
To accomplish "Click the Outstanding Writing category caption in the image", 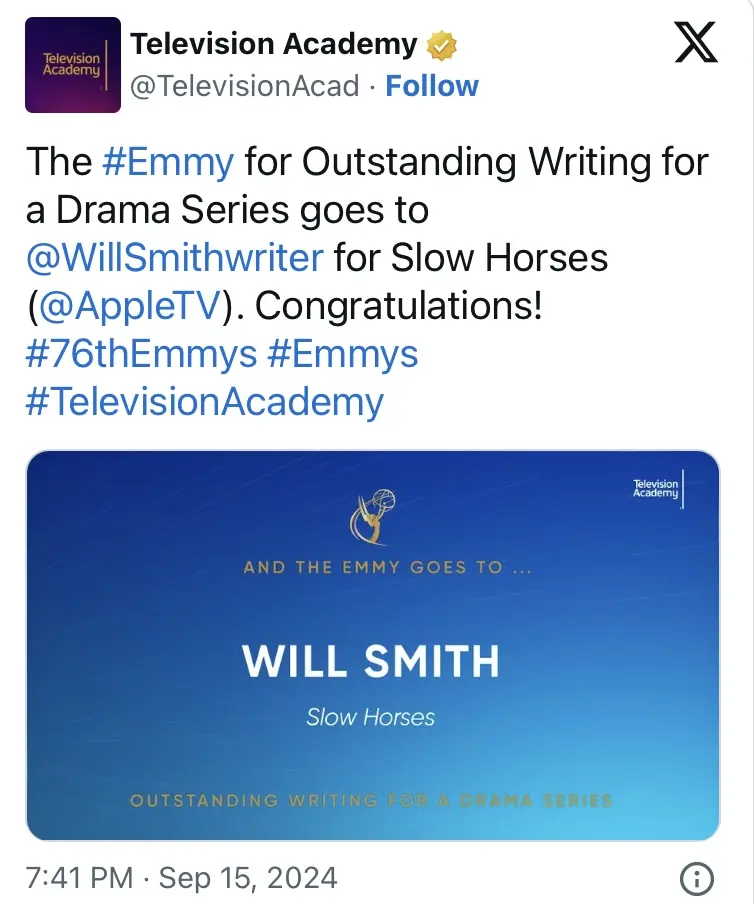I will pyautogui.click(x=371, y=800).
